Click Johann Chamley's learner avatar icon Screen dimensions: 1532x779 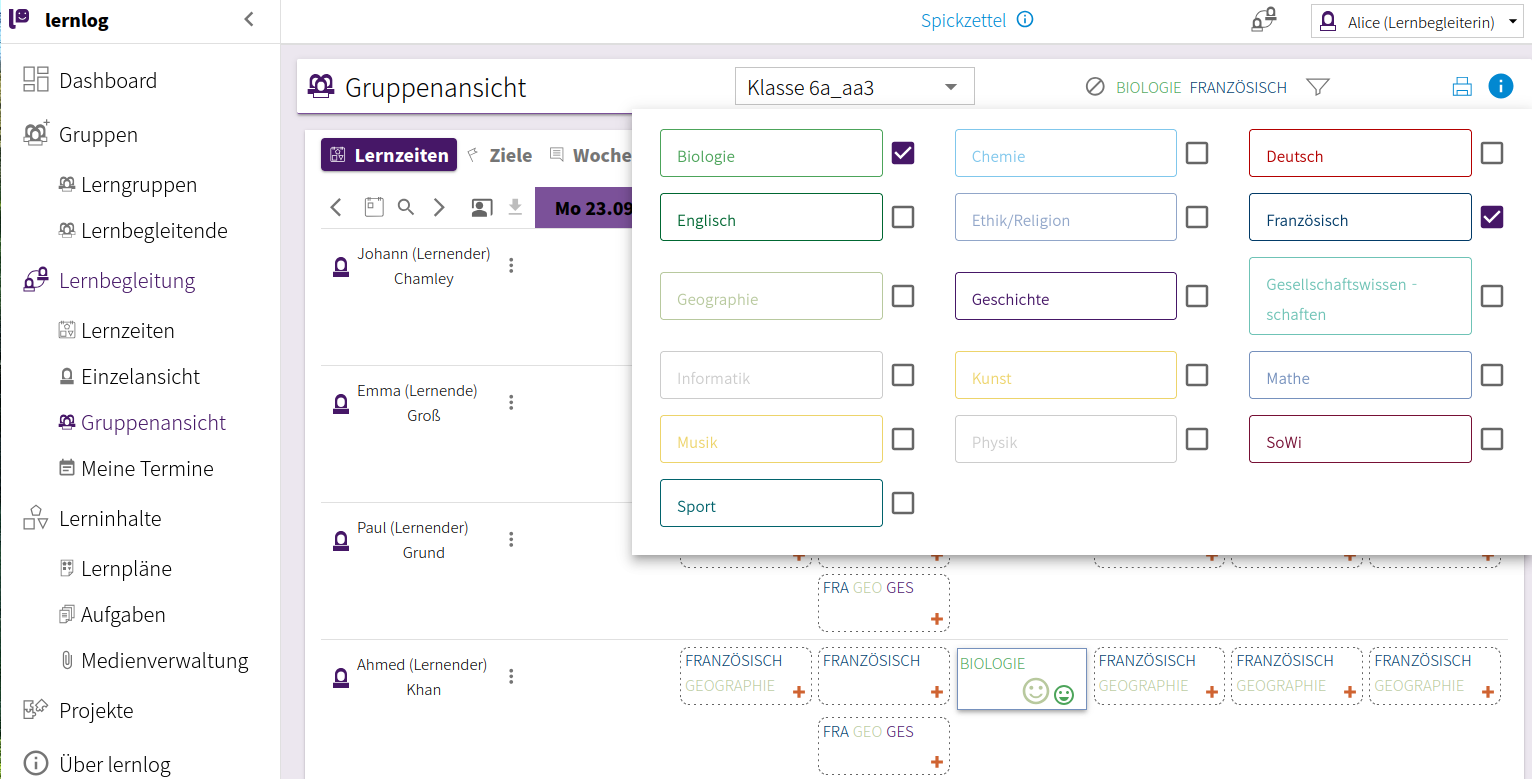340,266
